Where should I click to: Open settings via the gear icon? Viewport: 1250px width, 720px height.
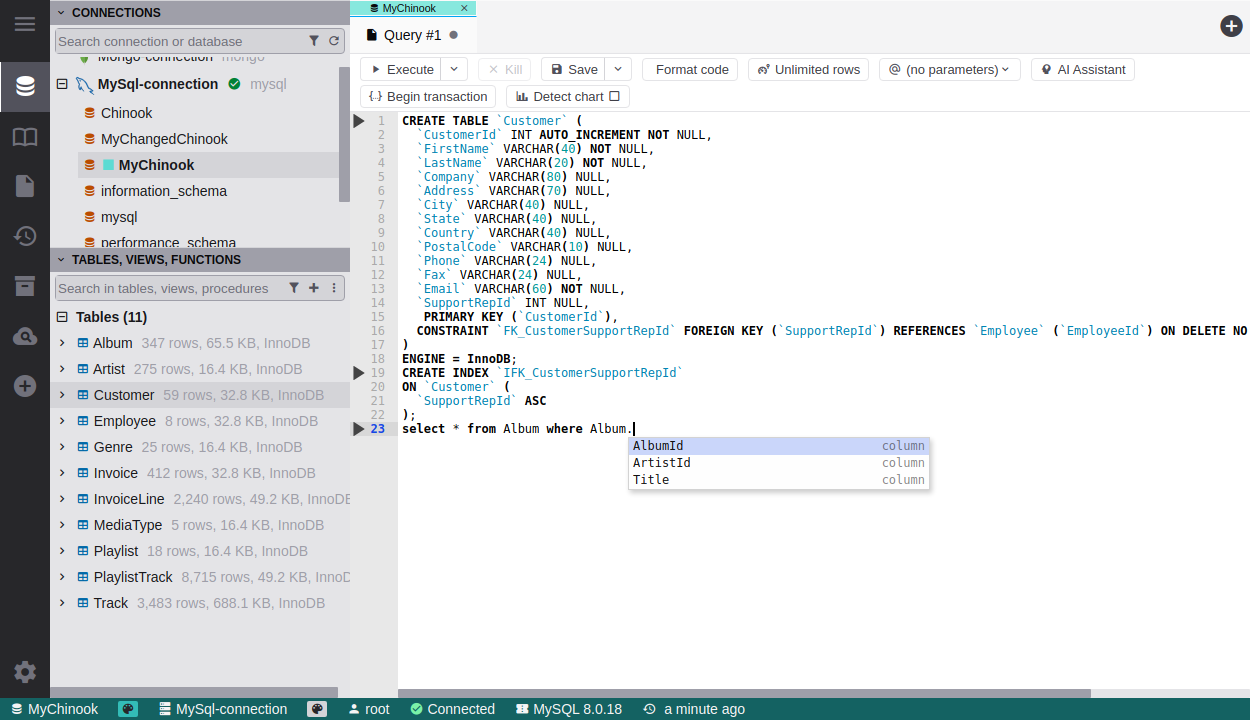click(25, 672)
